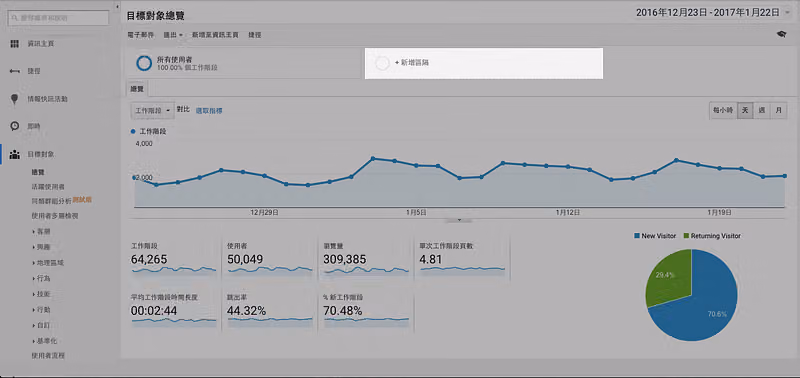Select the 即時 real-time clock icon
The width and height of the screenshot is (800, 378).
pos(14,126)
